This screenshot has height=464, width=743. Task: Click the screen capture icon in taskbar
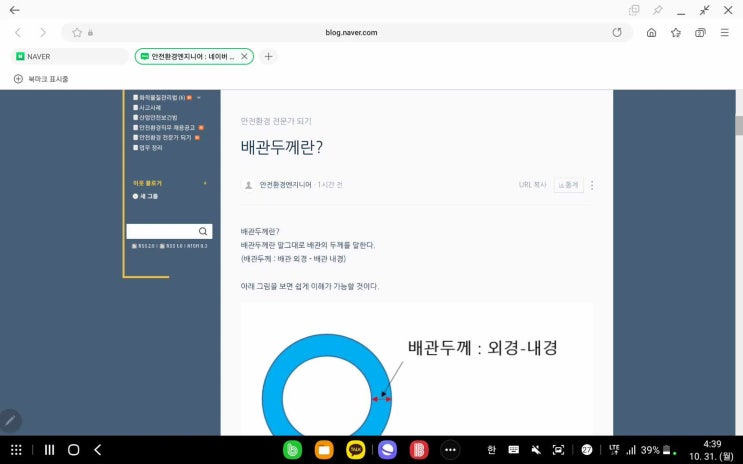pos(559,450)
